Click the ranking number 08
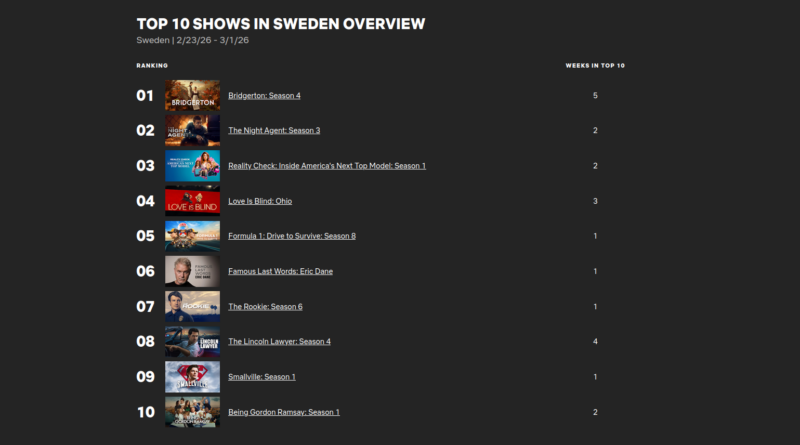The image size is (800, 445). point(145,341)
